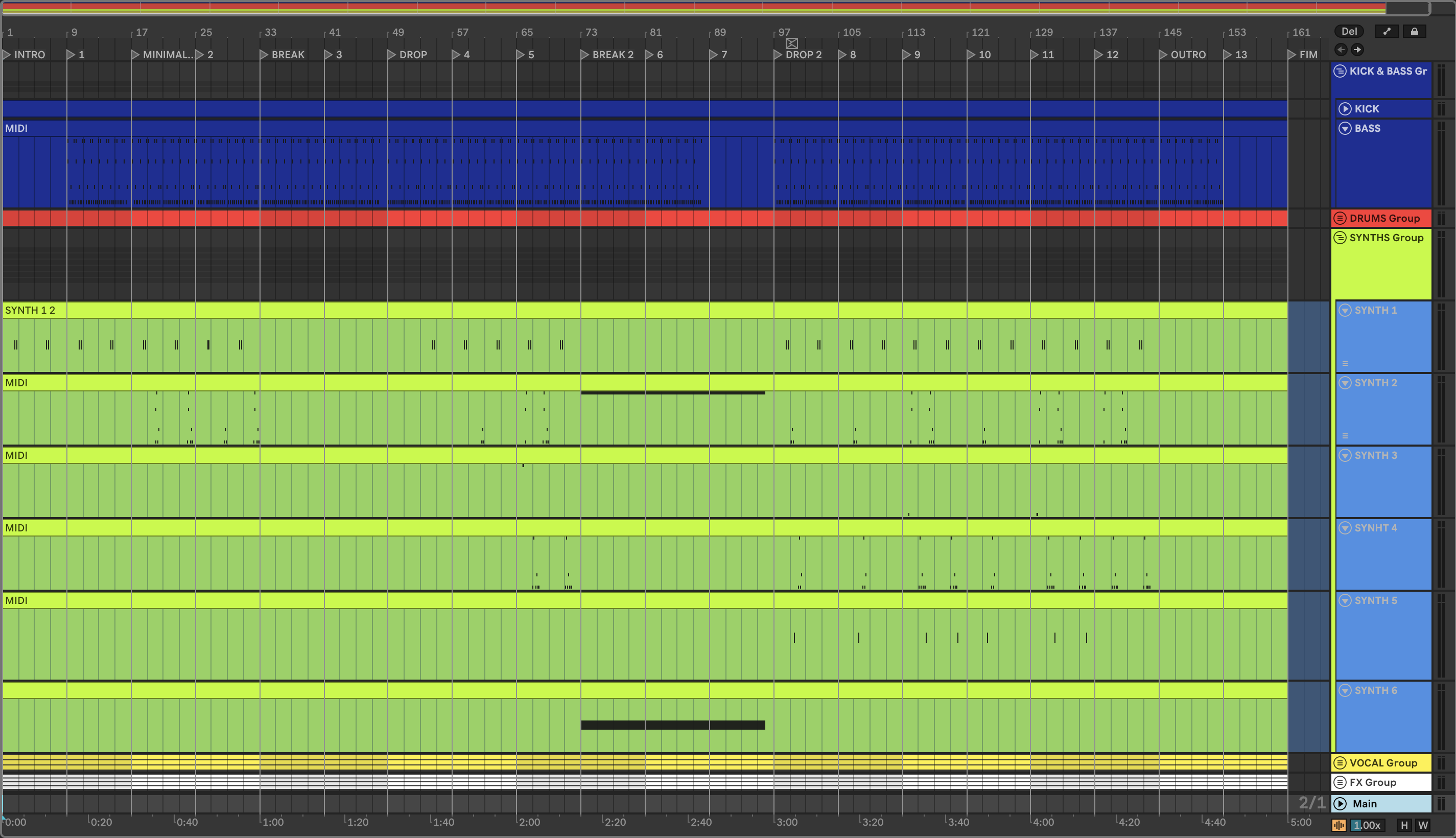
Task: Click the Previous Locator left-arrow button
Action: tap(1341, 50)
